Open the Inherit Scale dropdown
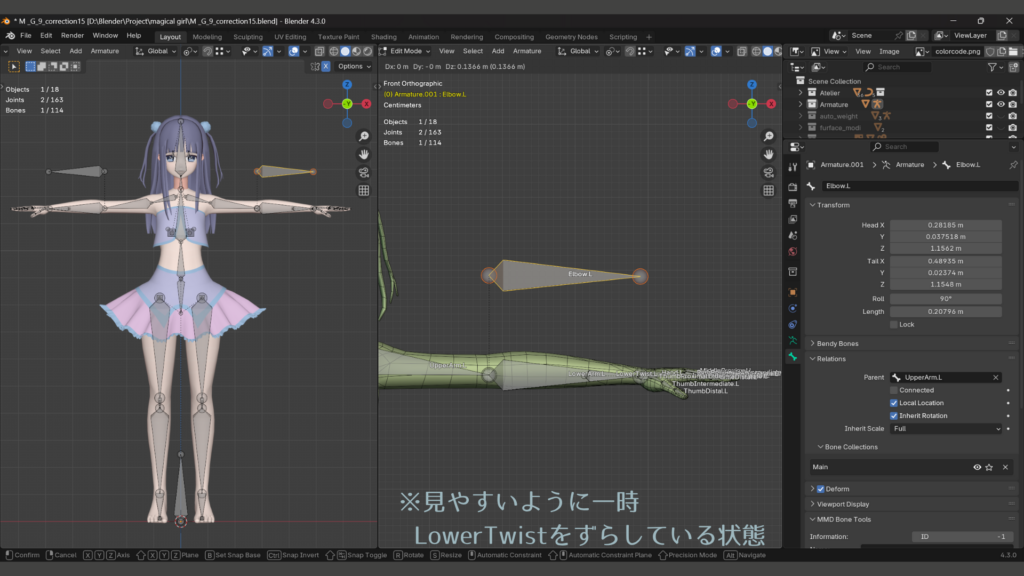This screenshot has height=576, width=1024. click(x=946, y=429)
